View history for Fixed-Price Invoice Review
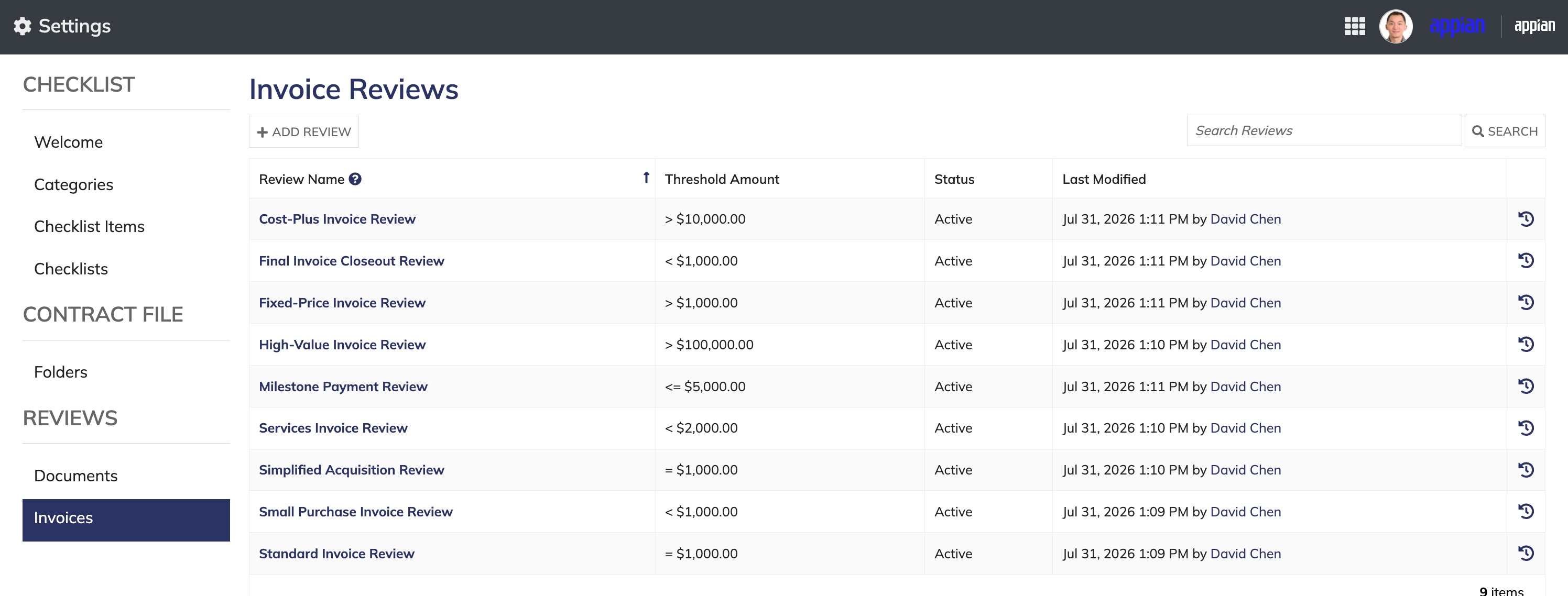This screenshot has width=1568, height=596. [x=1526, y=303]
